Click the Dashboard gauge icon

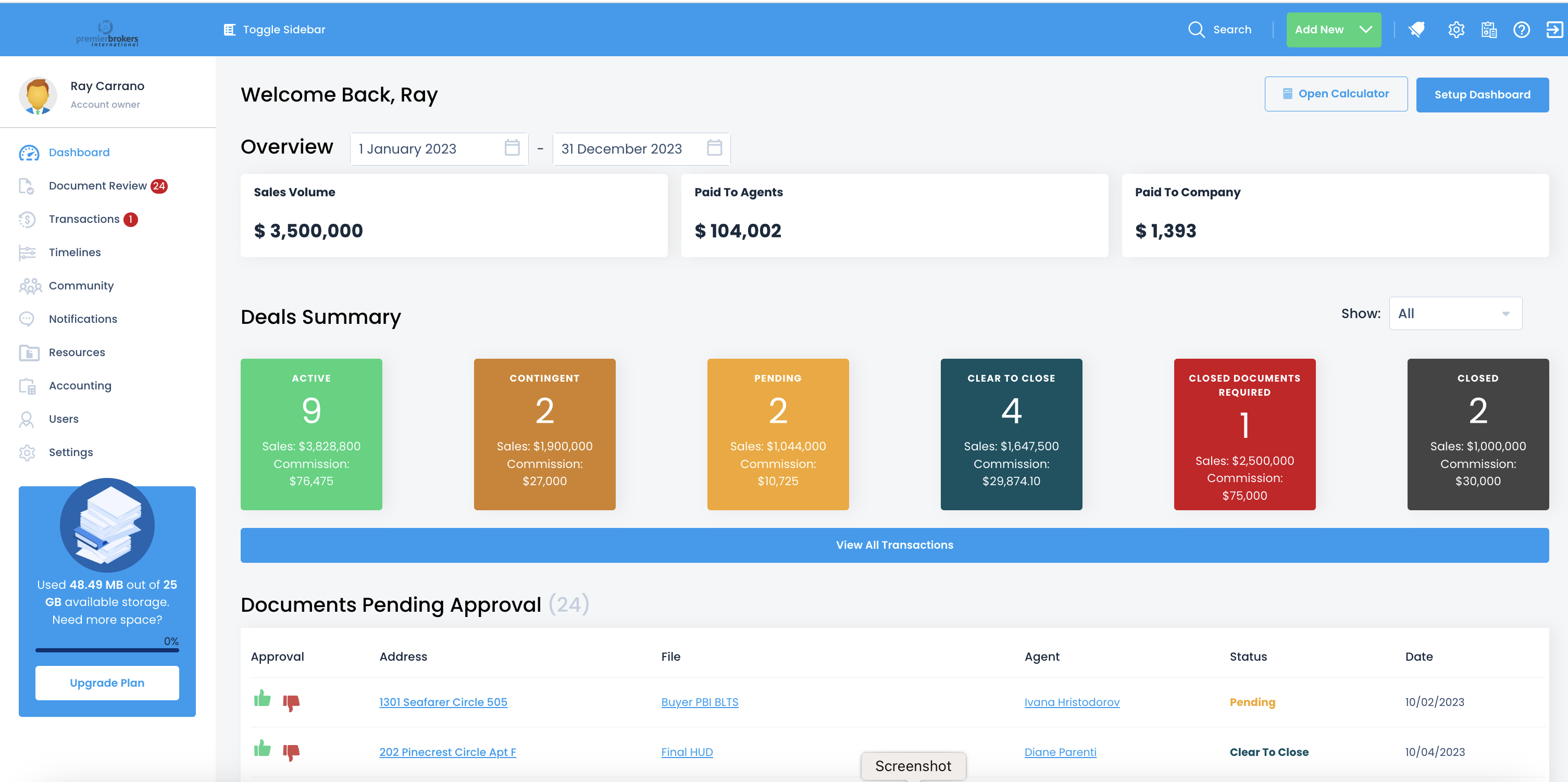[x=29, y=153]
